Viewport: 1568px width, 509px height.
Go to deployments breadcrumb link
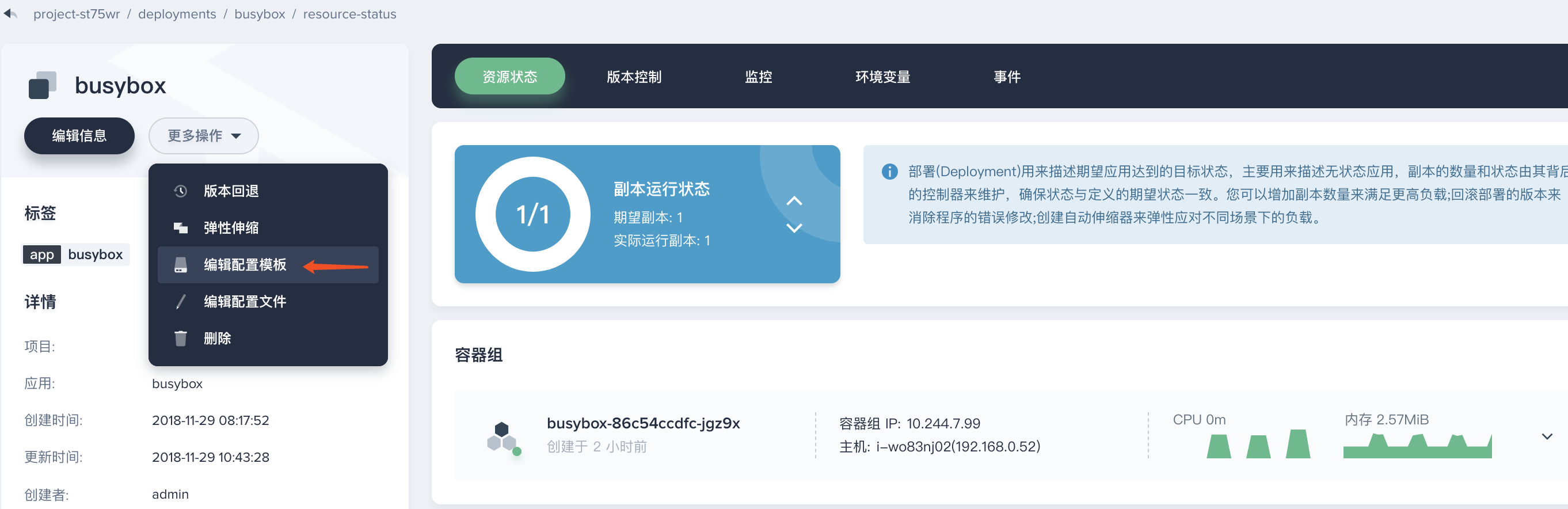click(177, 14)
